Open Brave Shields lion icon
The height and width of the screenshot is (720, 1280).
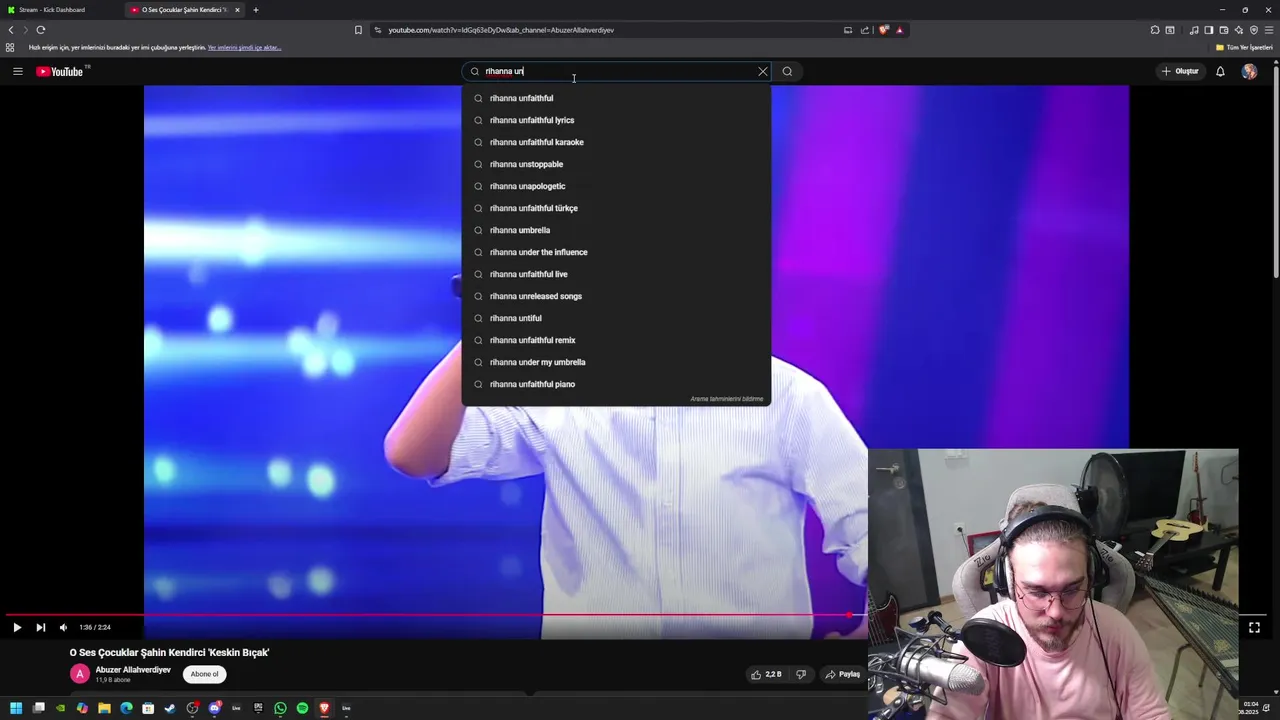click(883, 30)
